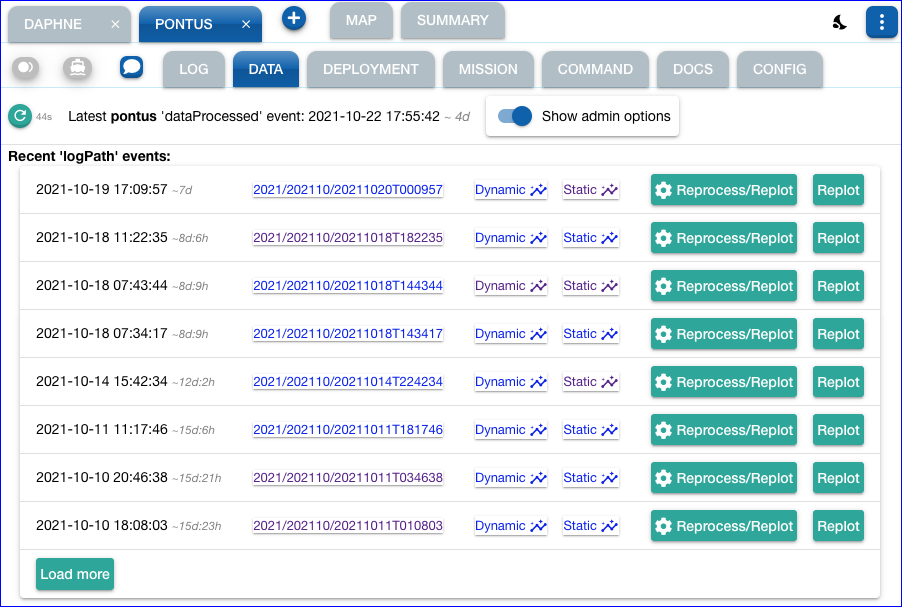Click the ship vehicle icon

pos(78,68)
